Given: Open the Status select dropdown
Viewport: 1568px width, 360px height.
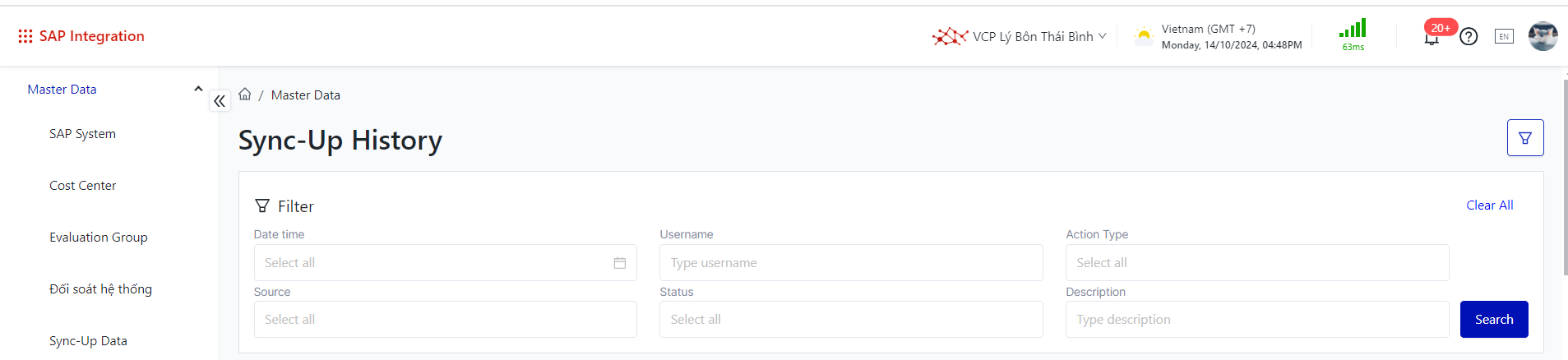Looking at the screenshot, I should point(850,320).
